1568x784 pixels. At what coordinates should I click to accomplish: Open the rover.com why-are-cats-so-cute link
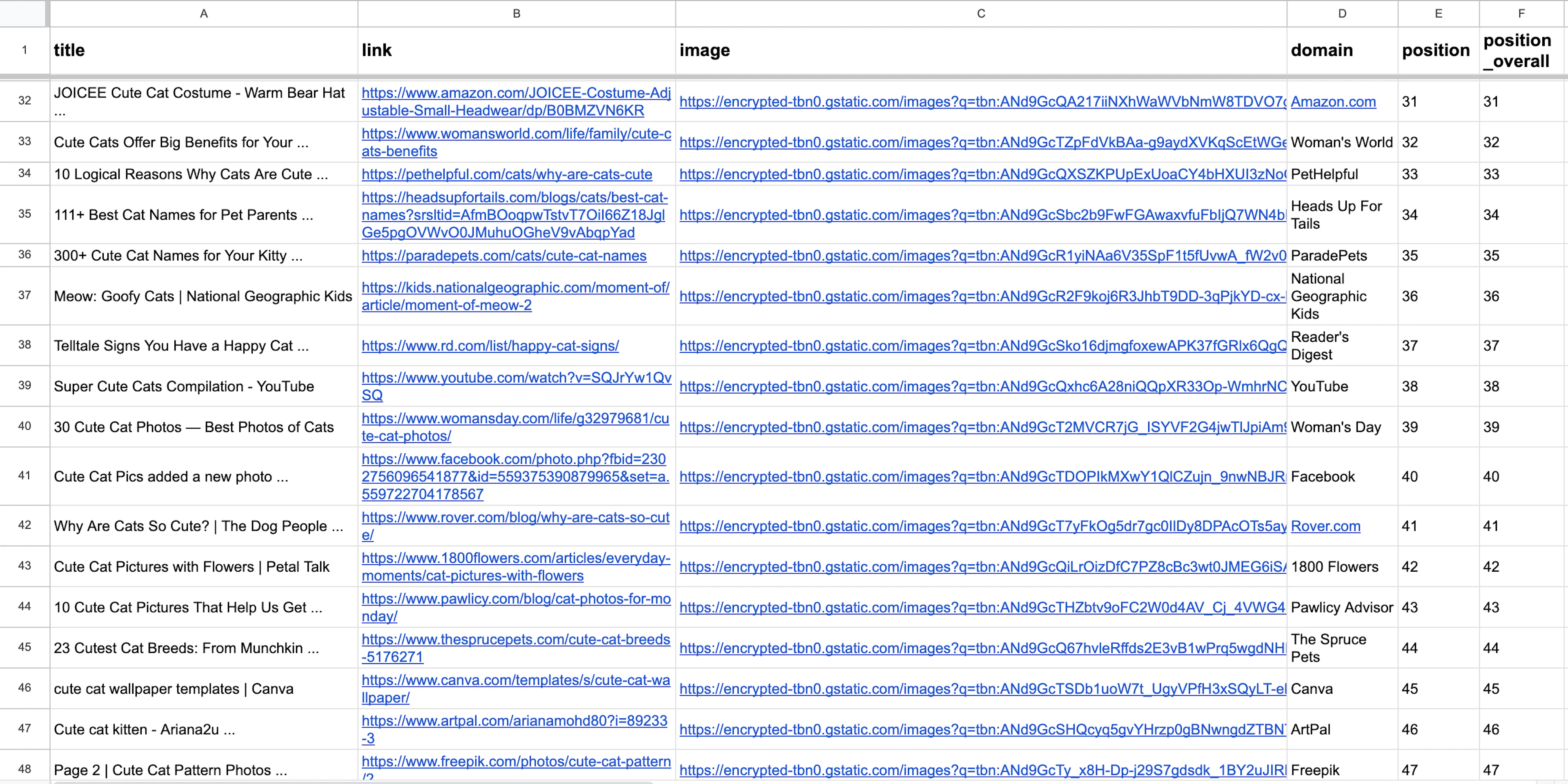point(515,526)
